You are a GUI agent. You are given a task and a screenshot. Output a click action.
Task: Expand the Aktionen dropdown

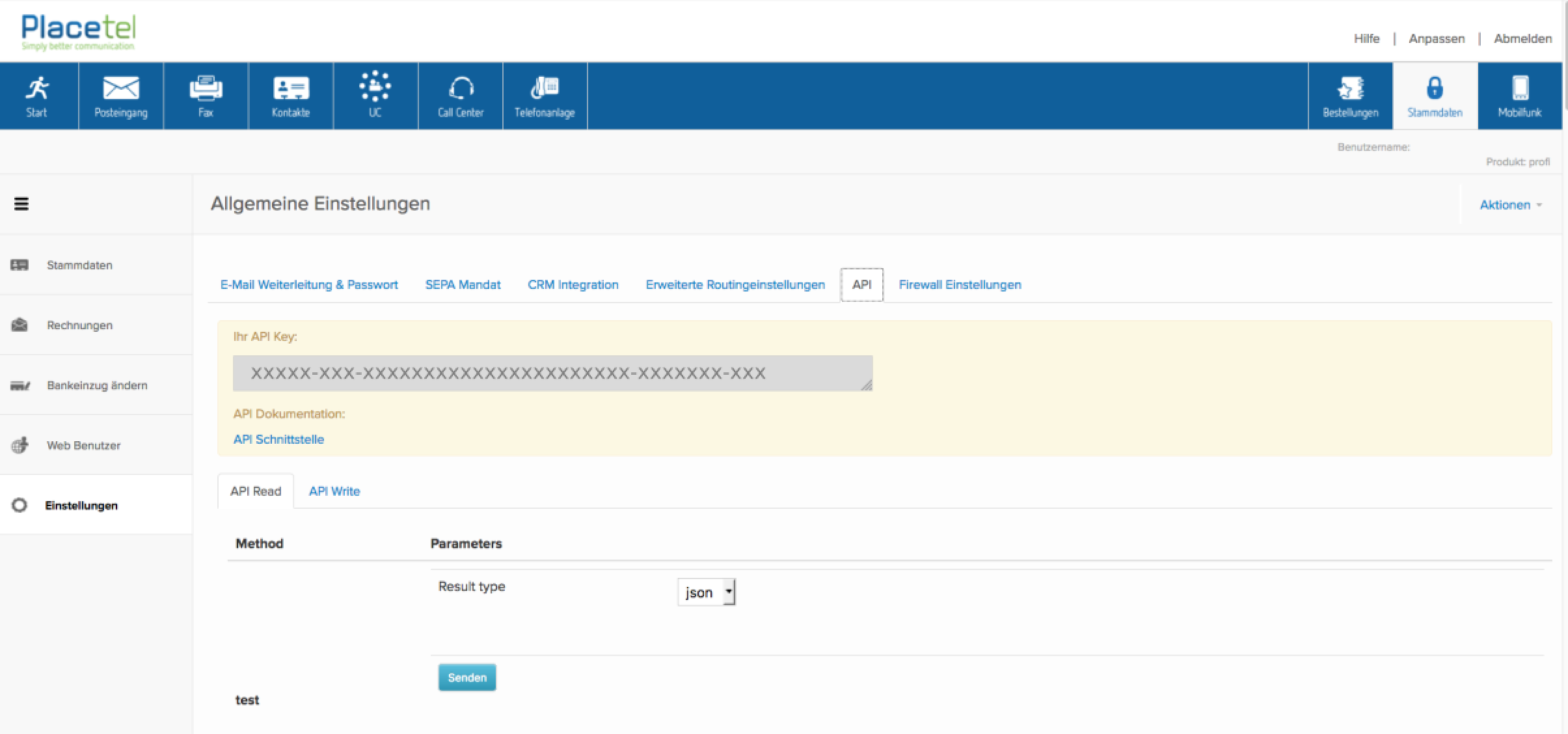1510,205
